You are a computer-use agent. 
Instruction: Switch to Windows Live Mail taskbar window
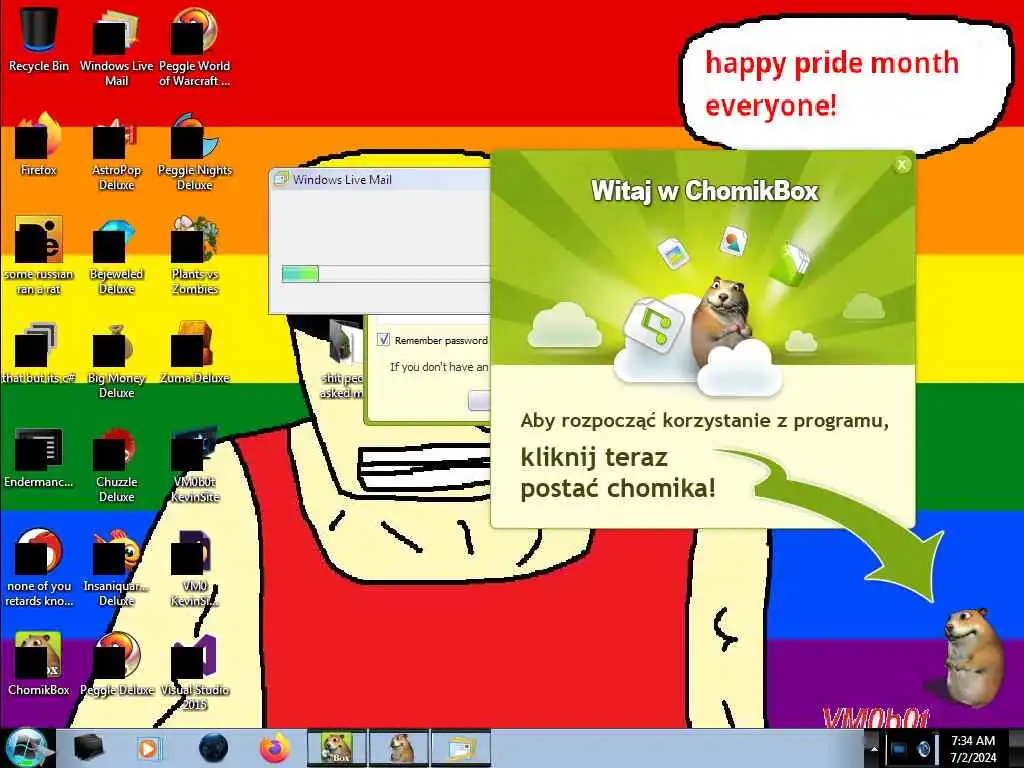(460, 748)
